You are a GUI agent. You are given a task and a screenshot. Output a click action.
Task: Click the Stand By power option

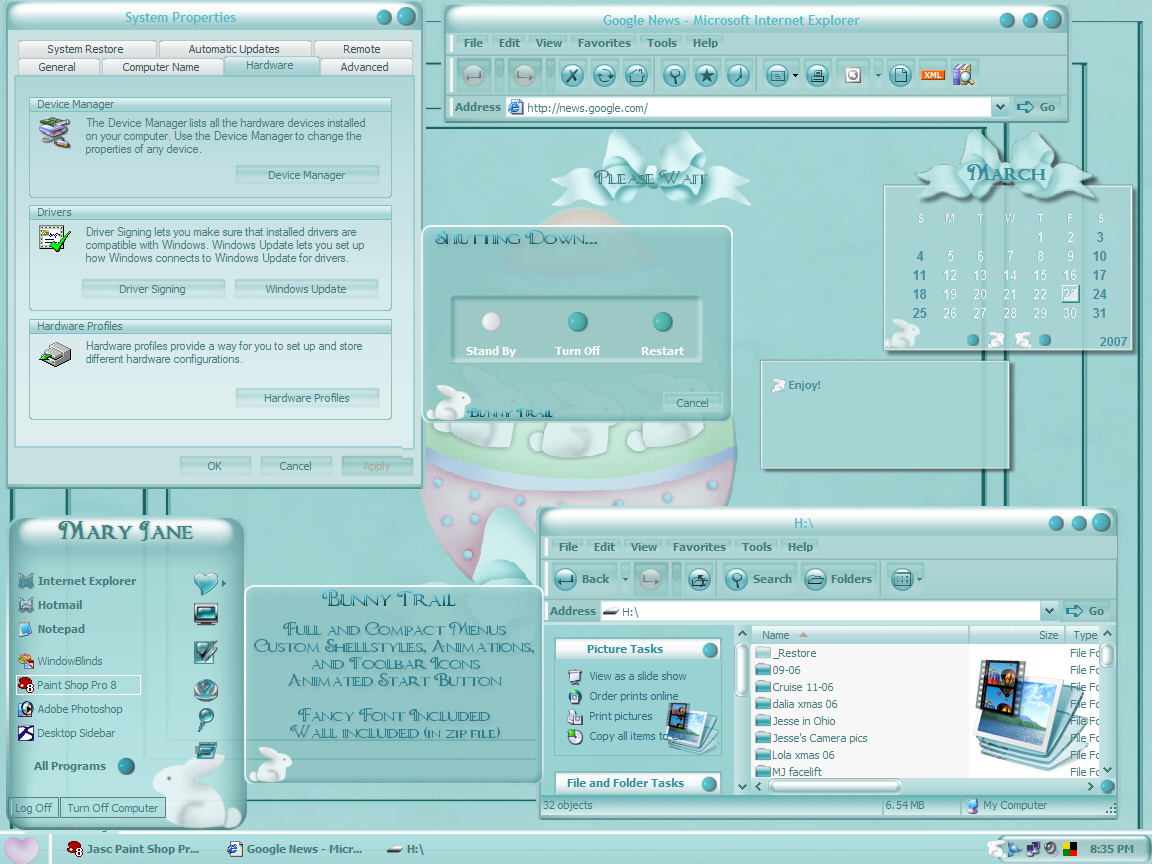tap(491, 322)
